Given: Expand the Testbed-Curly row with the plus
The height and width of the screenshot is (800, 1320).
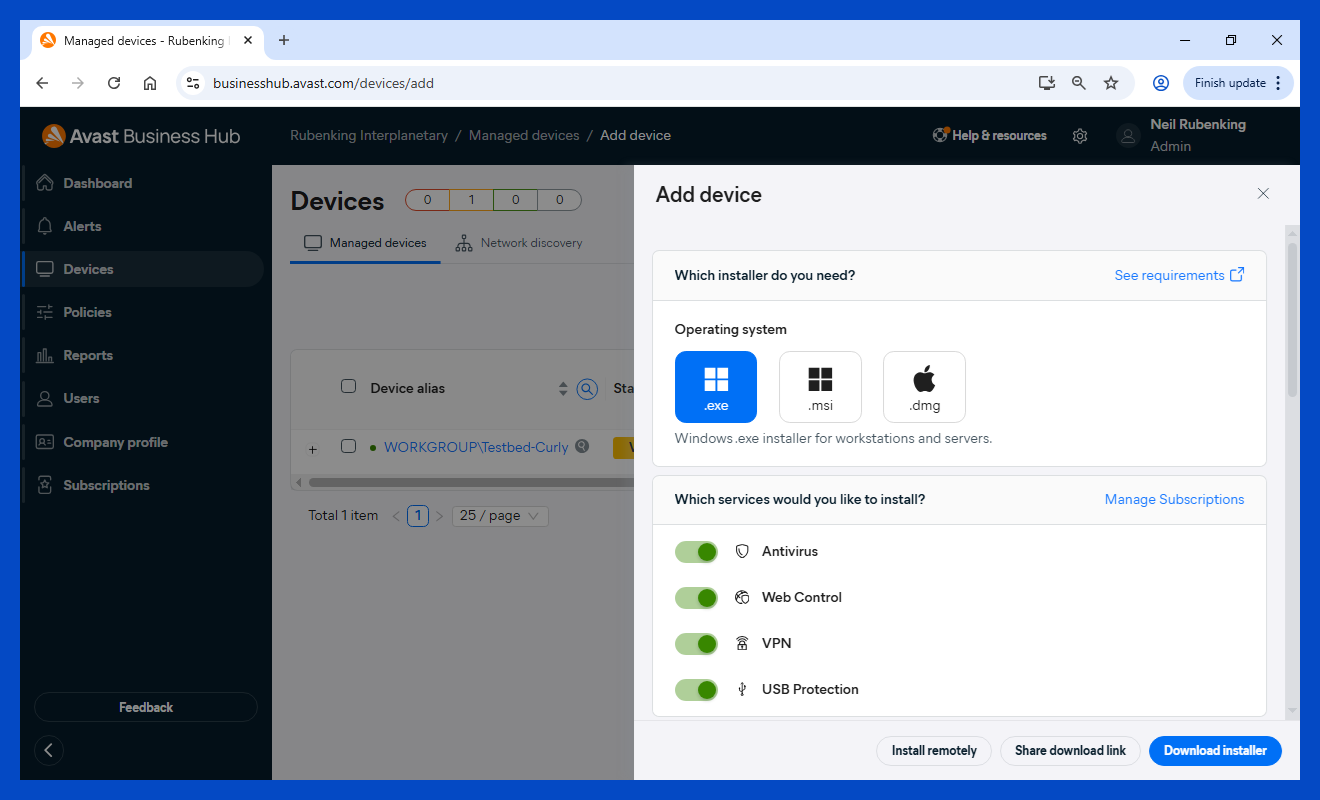Looking at the screenshot, I should pos(312,449).
